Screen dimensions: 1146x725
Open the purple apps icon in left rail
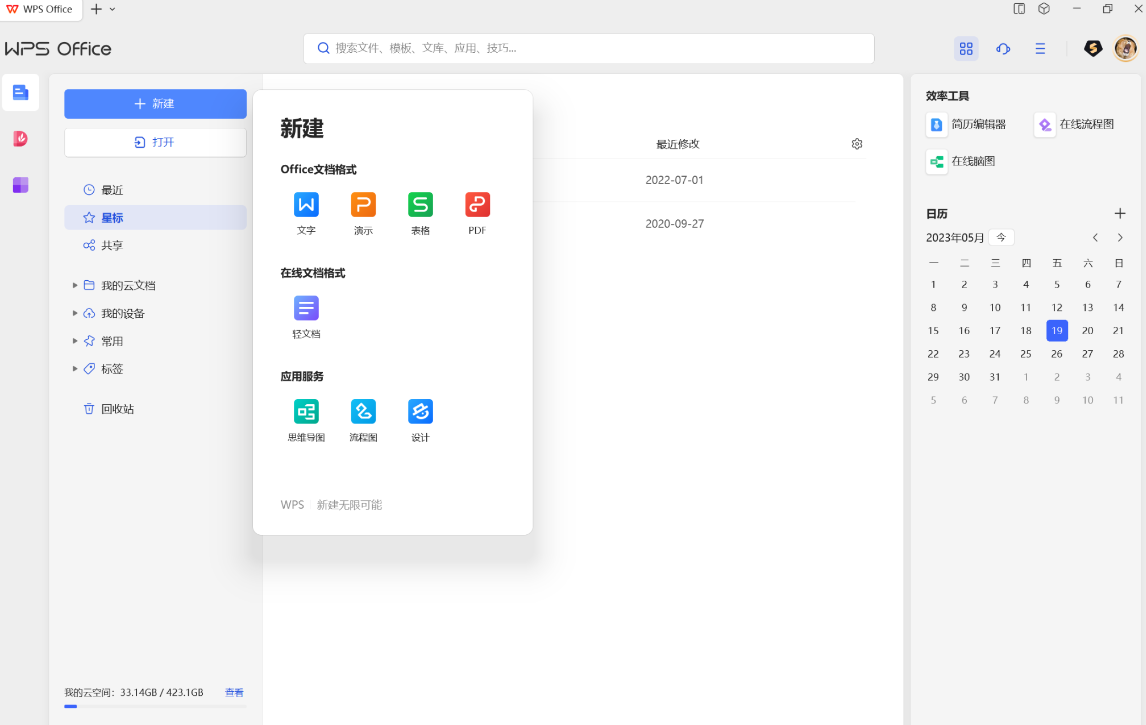(20, 185)
